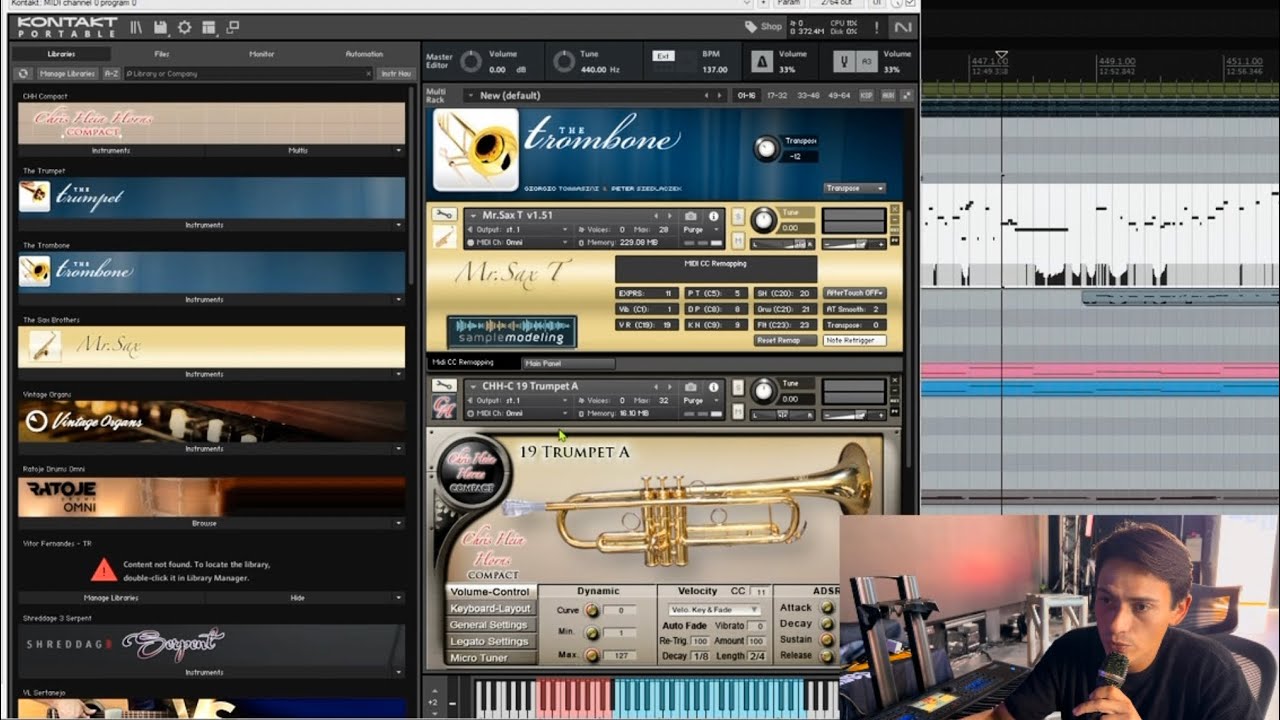Image resolution: width=1280 pixels, height=720 pixels.
Task: Toggle the AUX rack button
Action: pos(886,95)
